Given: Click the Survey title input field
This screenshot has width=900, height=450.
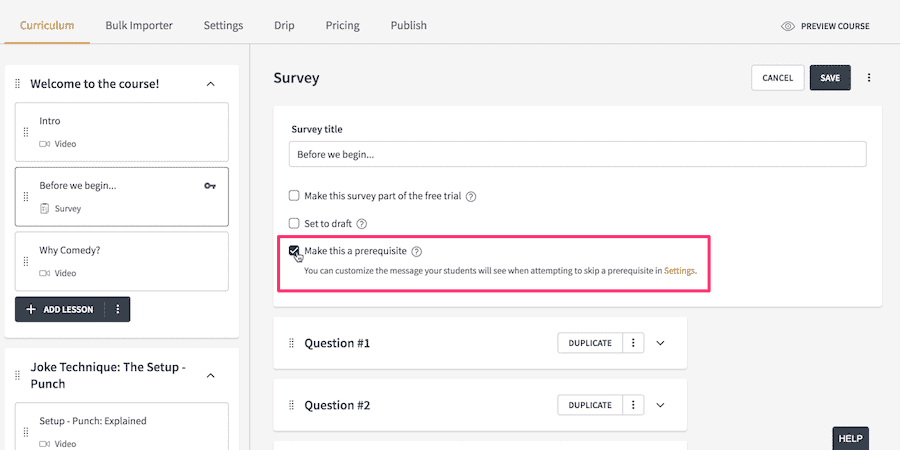Looking at the screenshot, I should pyautogui.click(x=577, y=154).
